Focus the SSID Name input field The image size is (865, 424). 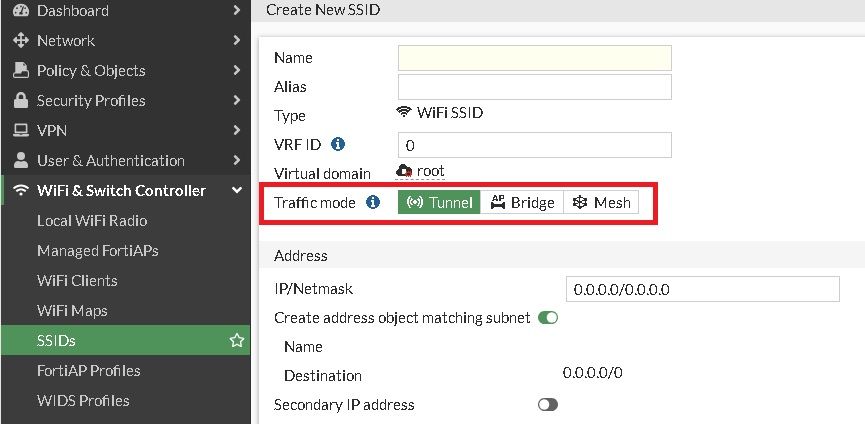(x=534, y=58)
